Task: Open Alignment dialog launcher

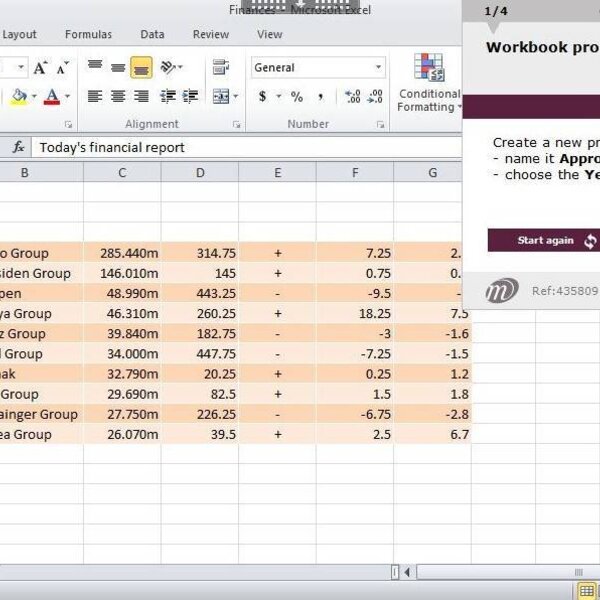Action: click(x=236, y=124)
